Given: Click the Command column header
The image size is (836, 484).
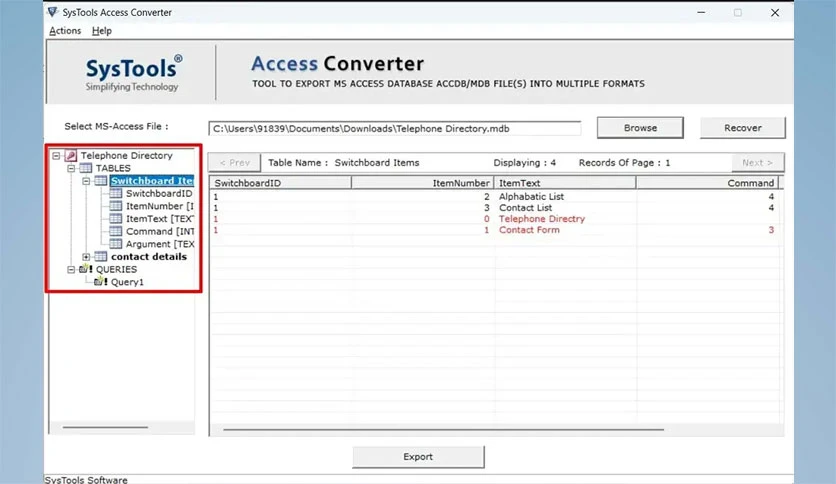Looking at the screenshot, I should tap(707, 183).
